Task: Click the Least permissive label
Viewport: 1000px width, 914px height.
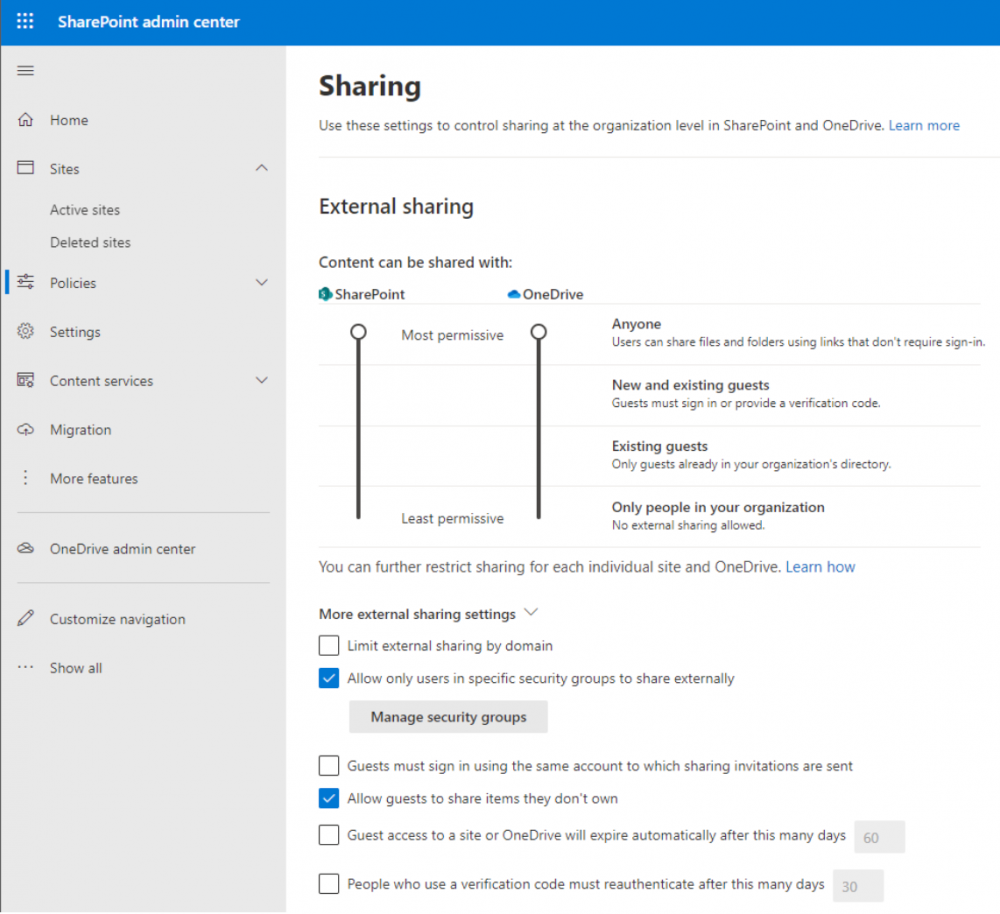Action: pyautogui.click(x=452, y=519)
